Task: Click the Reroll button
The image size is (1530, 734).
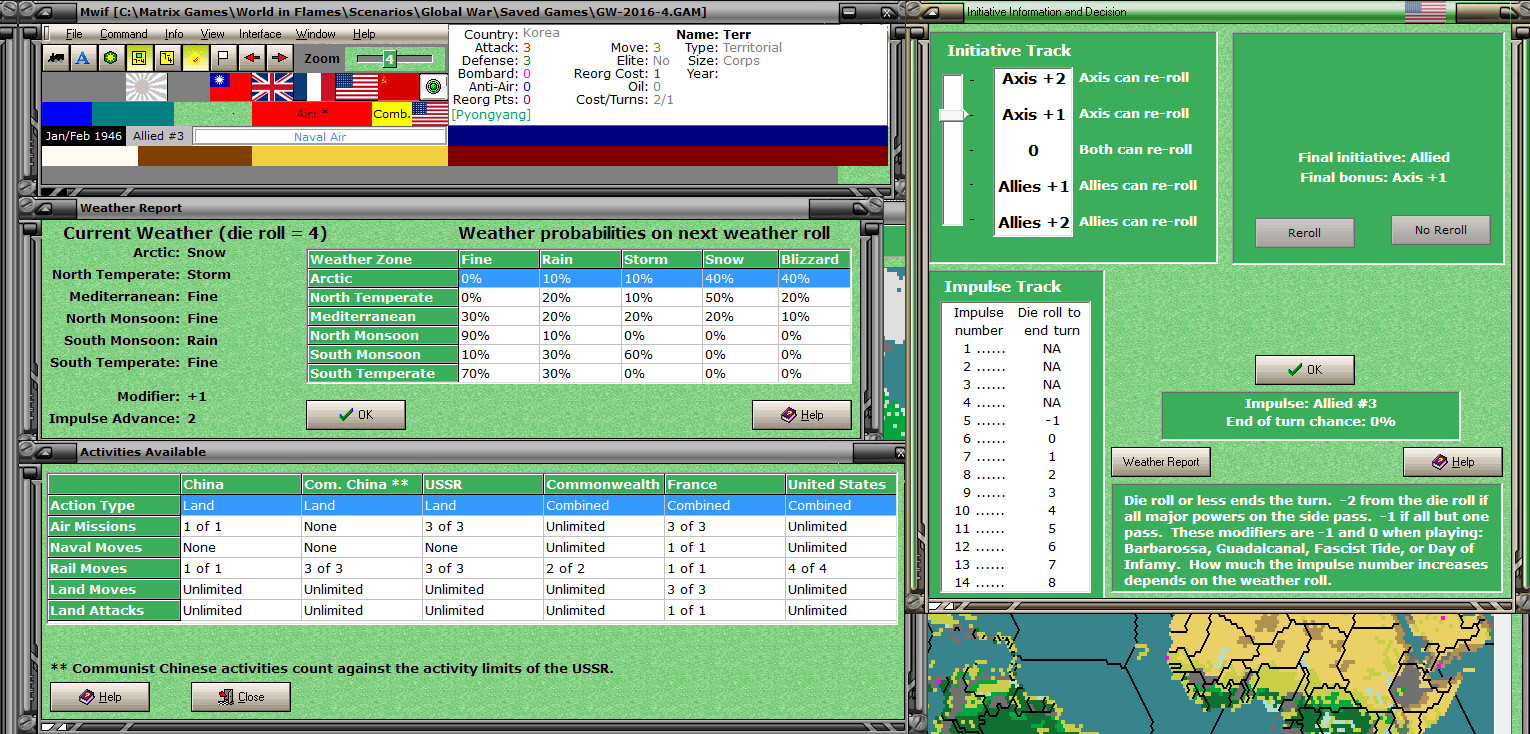Action: pos(1304,232)
